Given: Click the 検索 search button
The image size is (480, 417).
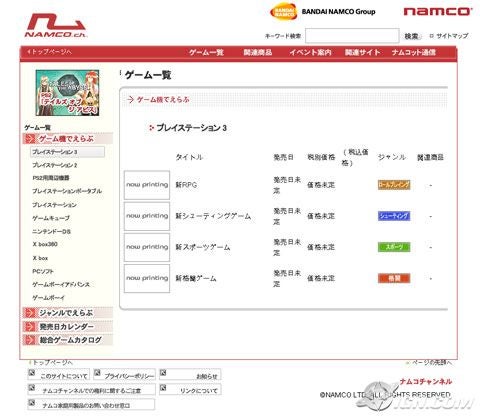Looking at the screenshot, I should 411,36.
